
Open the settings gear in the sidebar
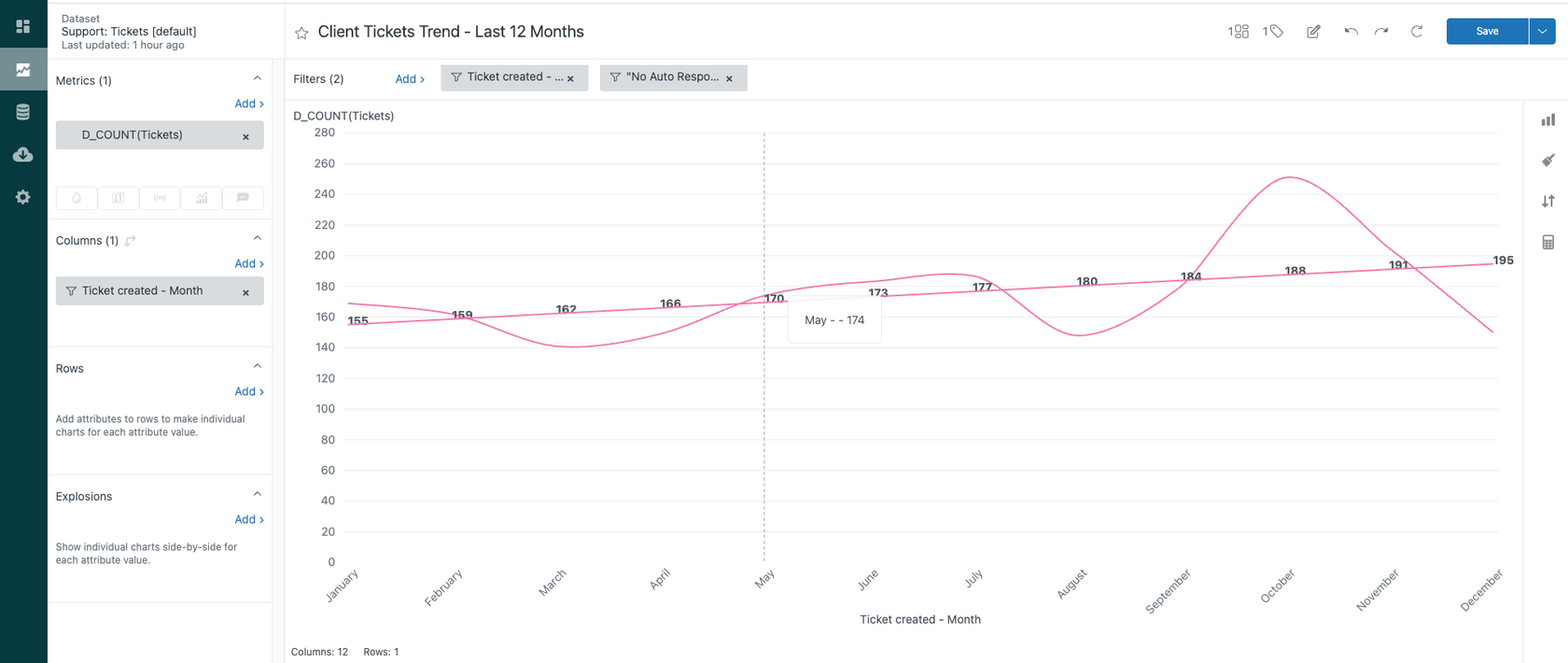pos(22,197)
